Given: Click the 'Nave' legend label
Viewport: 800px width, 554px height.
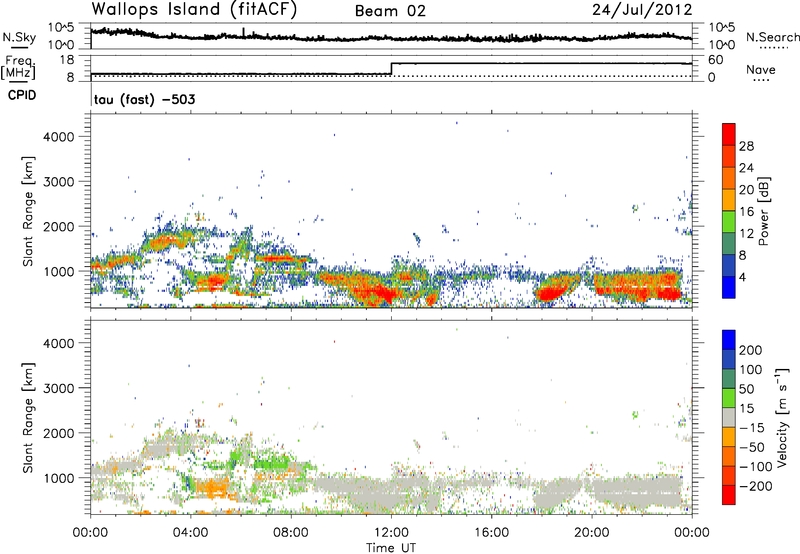Looking at the screenshot, I should coord(761,69).
